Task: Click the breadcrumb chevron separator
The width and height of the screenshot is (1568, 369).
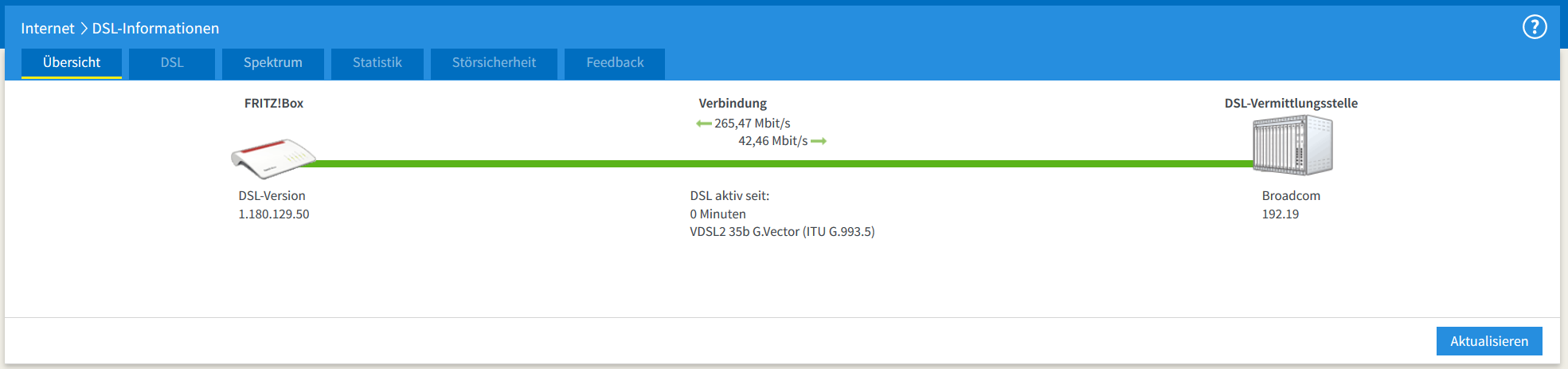Action: pos(84,29)
